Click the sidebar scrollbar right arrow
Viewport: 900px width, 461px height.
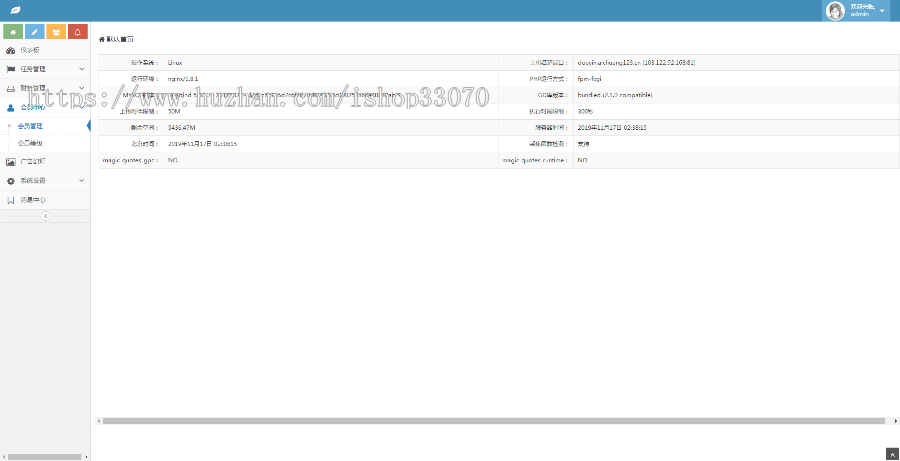pyautogui.click(x=87, y=458)
